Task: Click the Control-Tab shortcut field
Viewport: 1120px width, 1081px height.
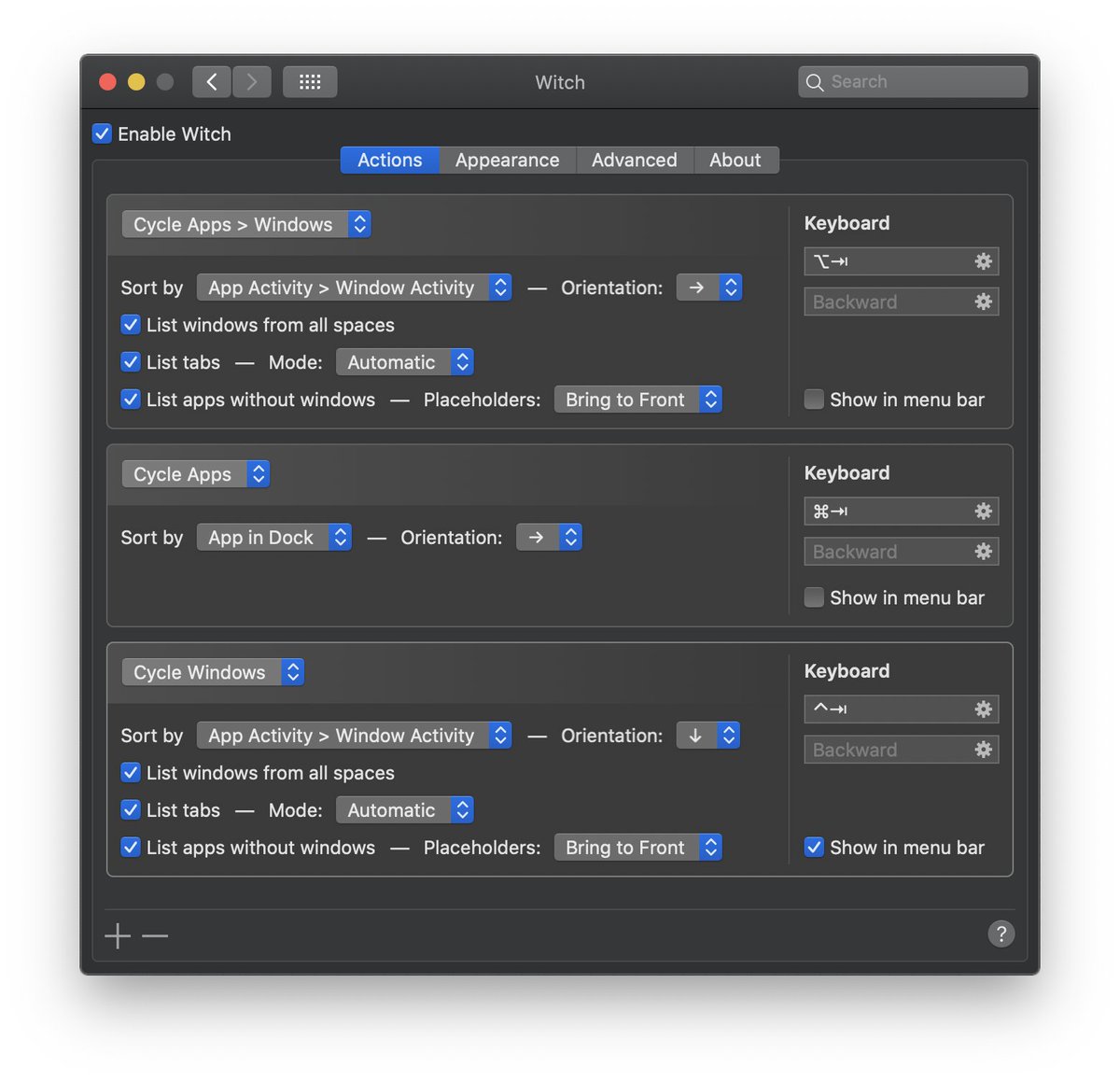Action: pos(902,709)
